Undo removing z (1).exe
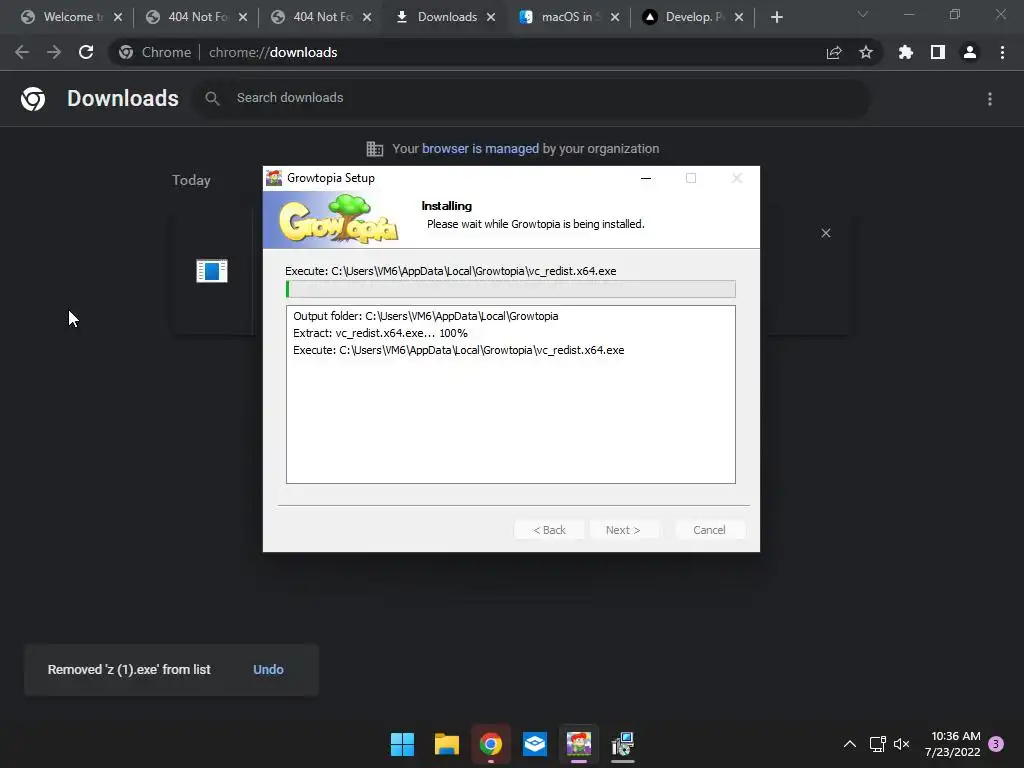Viewport: 1024px width, 768px height. click(x=268, y=669)
